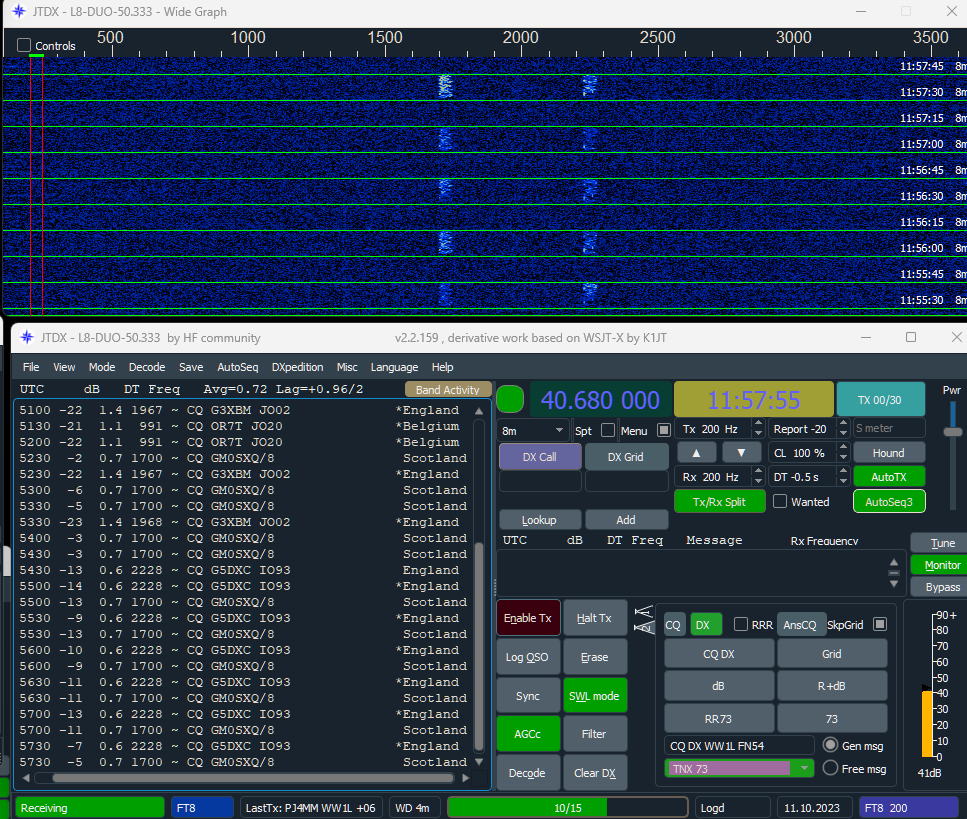Click the CQ DX WW1L FN54 message field
The width and height of the screenshot is (967, 819).
tap(738, 746)
